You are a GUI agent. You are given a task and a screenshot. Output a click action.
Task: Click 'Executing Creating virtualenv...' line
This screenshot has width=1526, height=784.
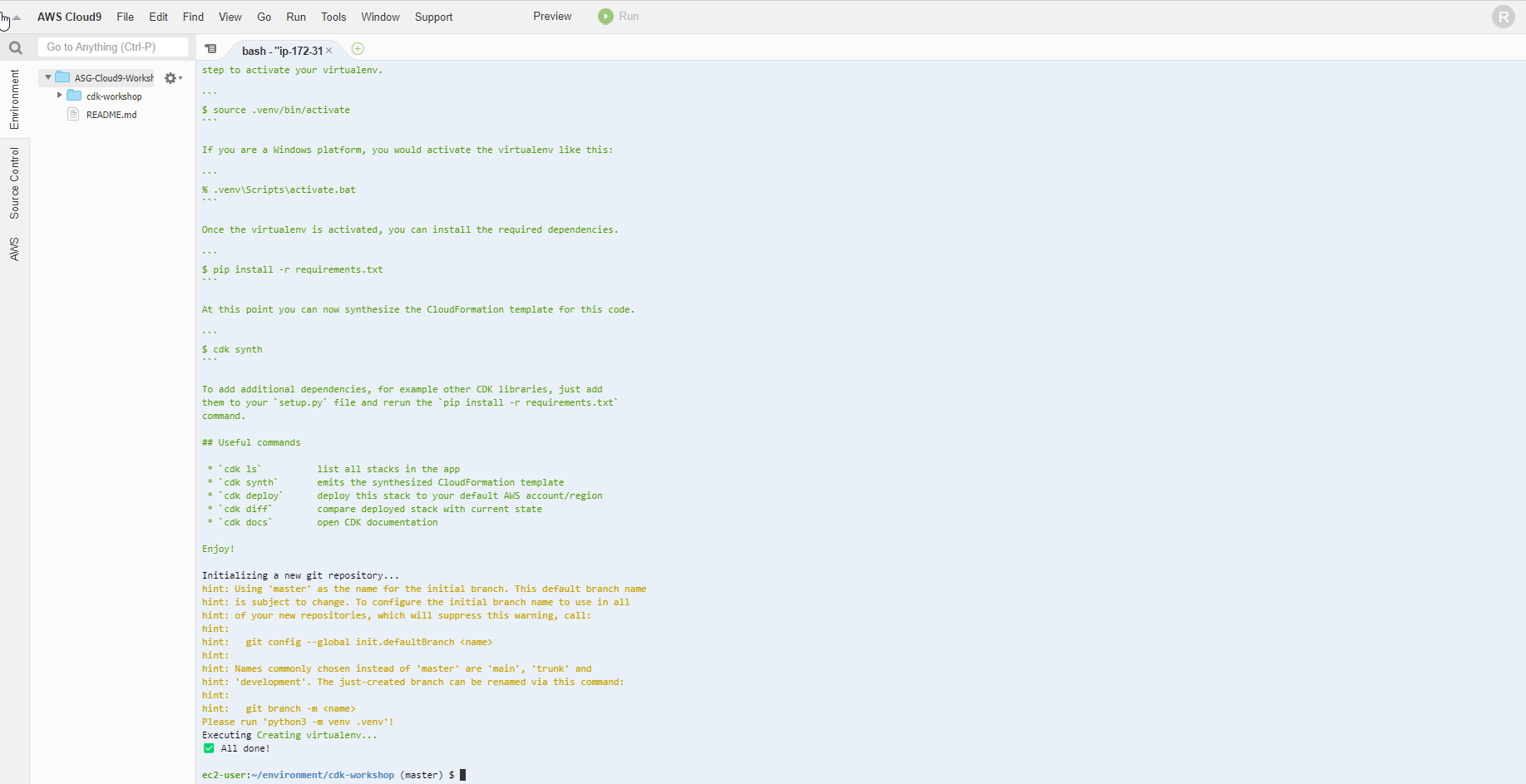coord(289,735)
